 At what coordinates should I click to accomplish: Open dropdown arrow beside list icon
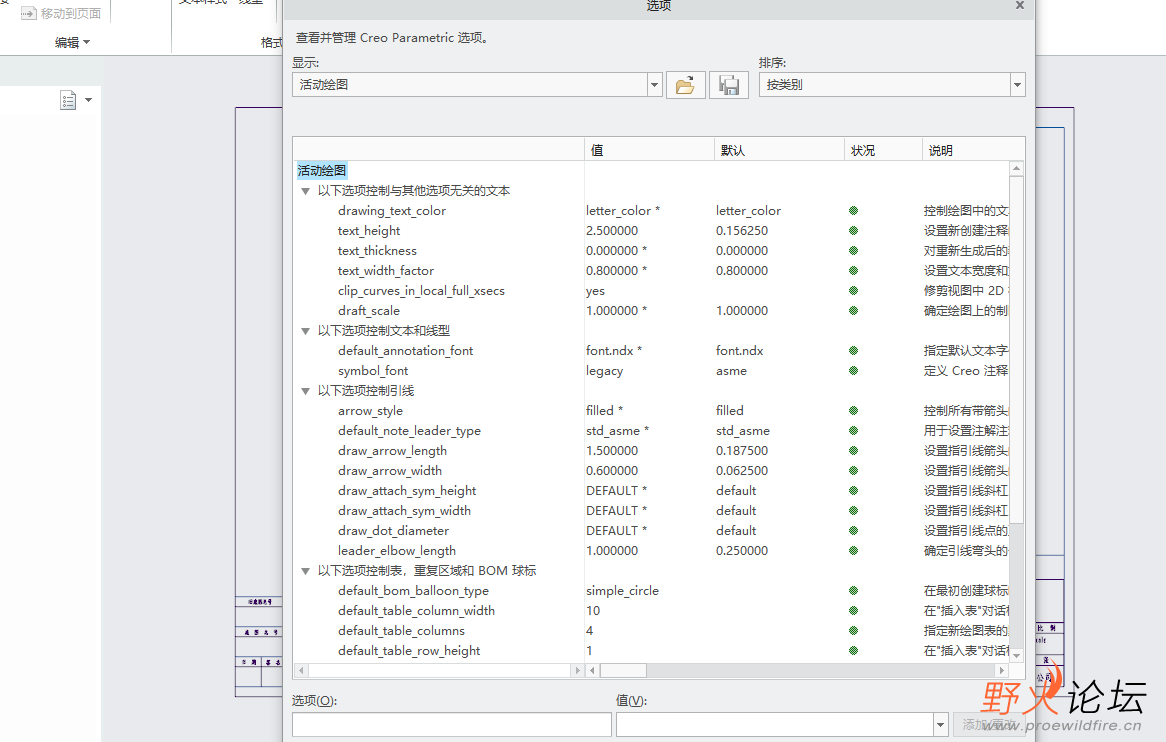coord(88,100)
